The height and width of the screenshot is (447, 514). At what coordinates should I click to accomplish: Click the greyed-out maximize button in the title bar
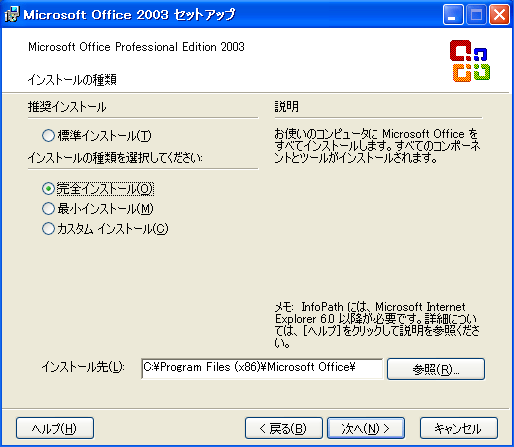click(x=476, y=15)
